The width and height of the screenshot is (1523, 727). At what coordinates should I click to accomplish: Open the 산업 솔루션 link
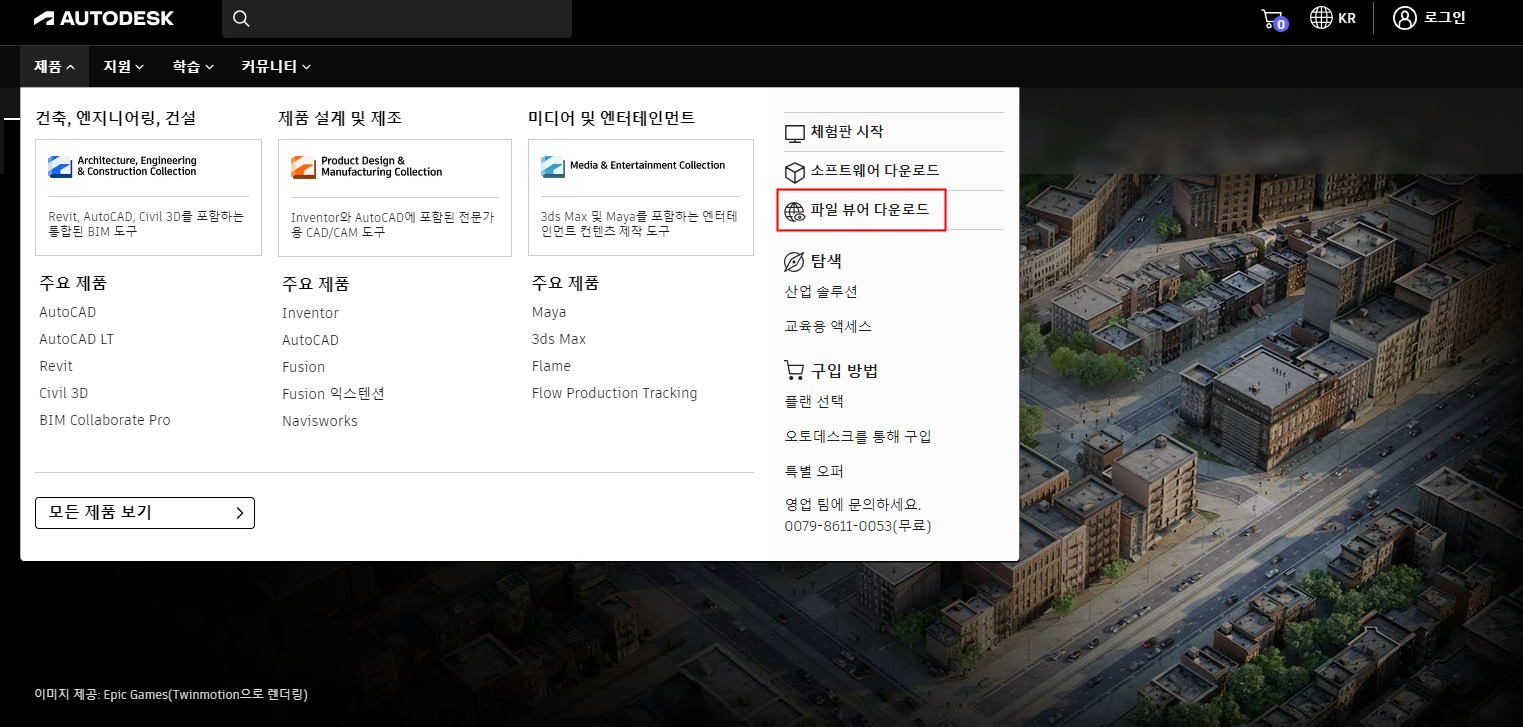pos(821,292)
